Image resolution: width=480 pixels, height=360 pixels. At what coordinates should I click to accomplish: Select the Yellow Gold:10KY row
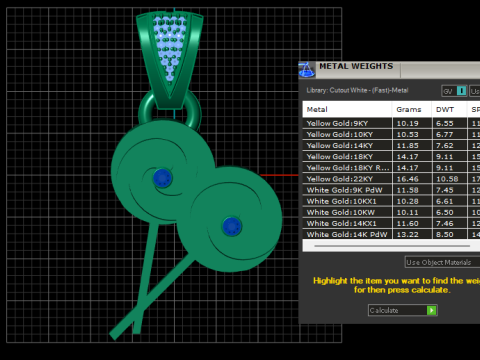pyautogui.click(x=391, y=134)
